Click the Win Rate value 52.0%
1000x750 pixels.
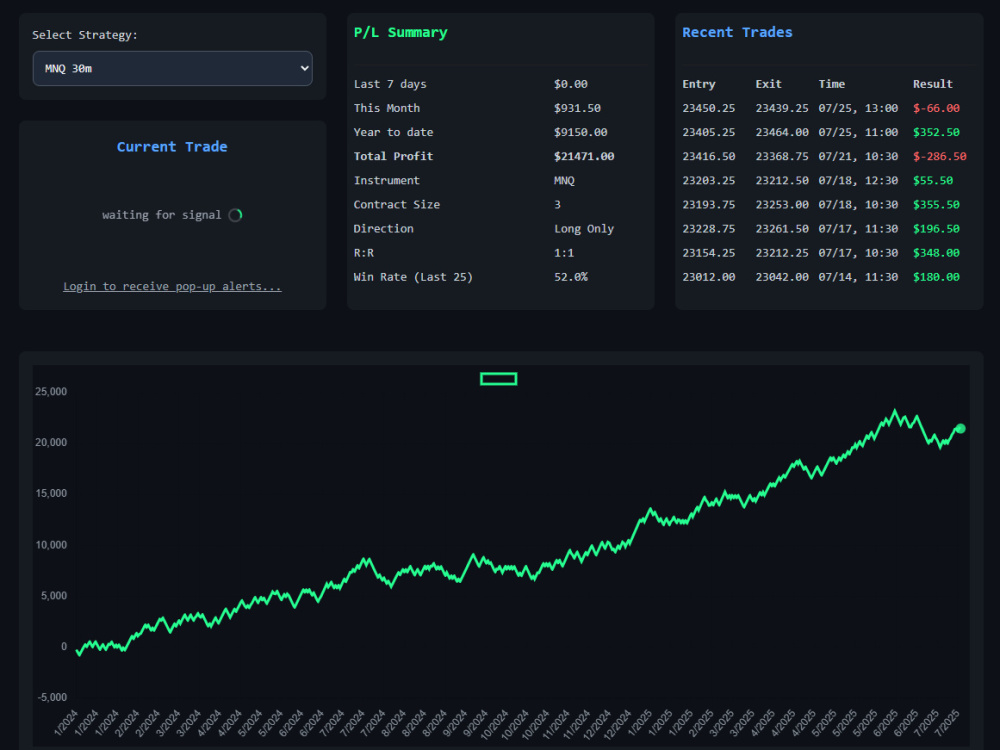pyautogui.click(x=571, y=277)
